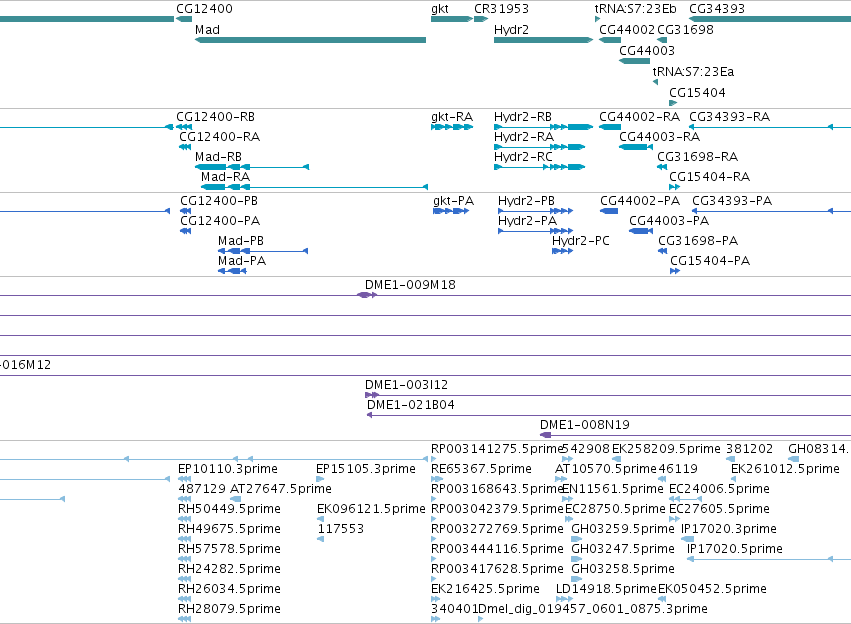
Task: Select transcript CG34393-RA
Action: (x=770, y=127)
